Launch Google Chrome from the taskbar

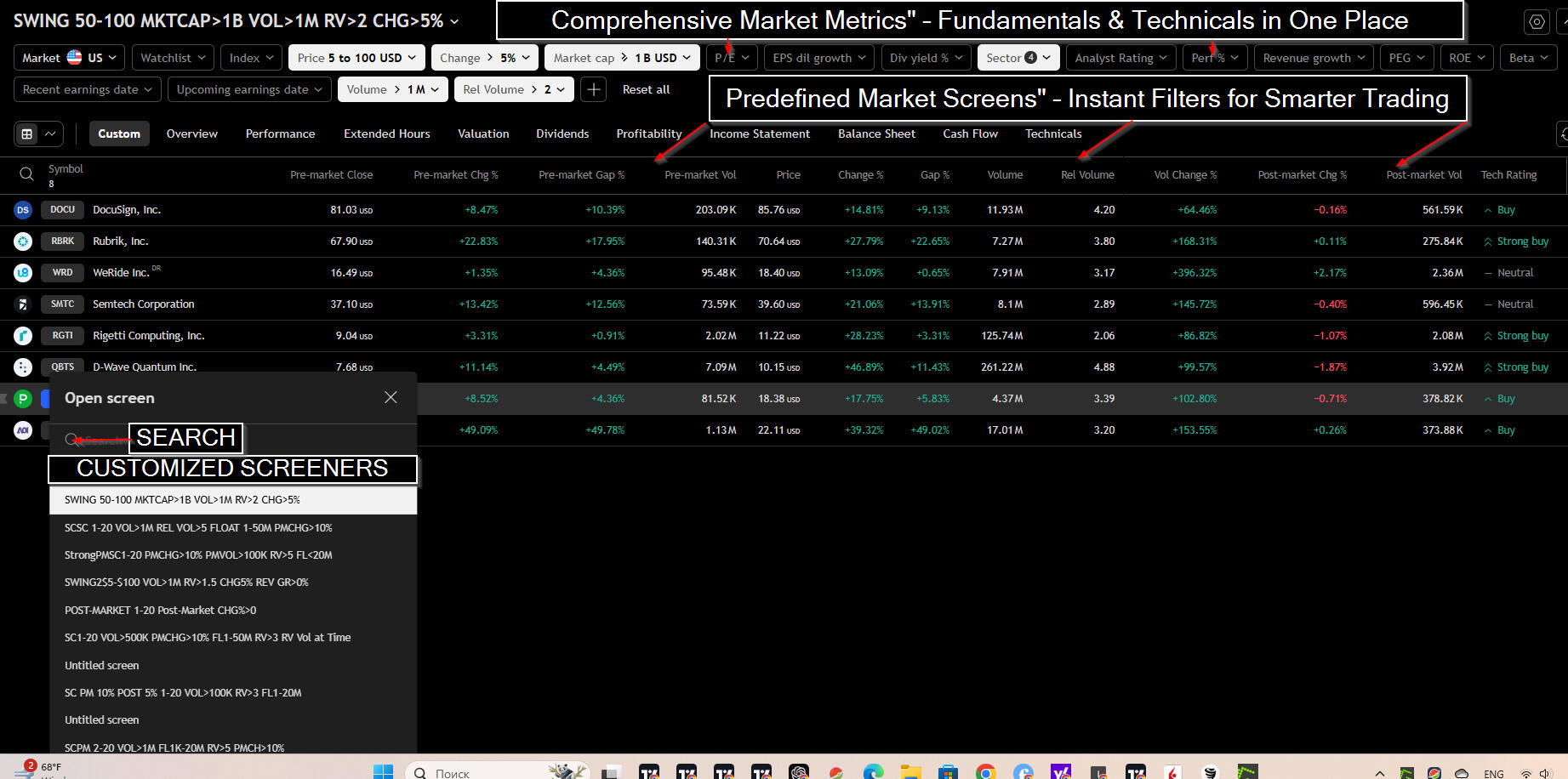pos(985,772)
